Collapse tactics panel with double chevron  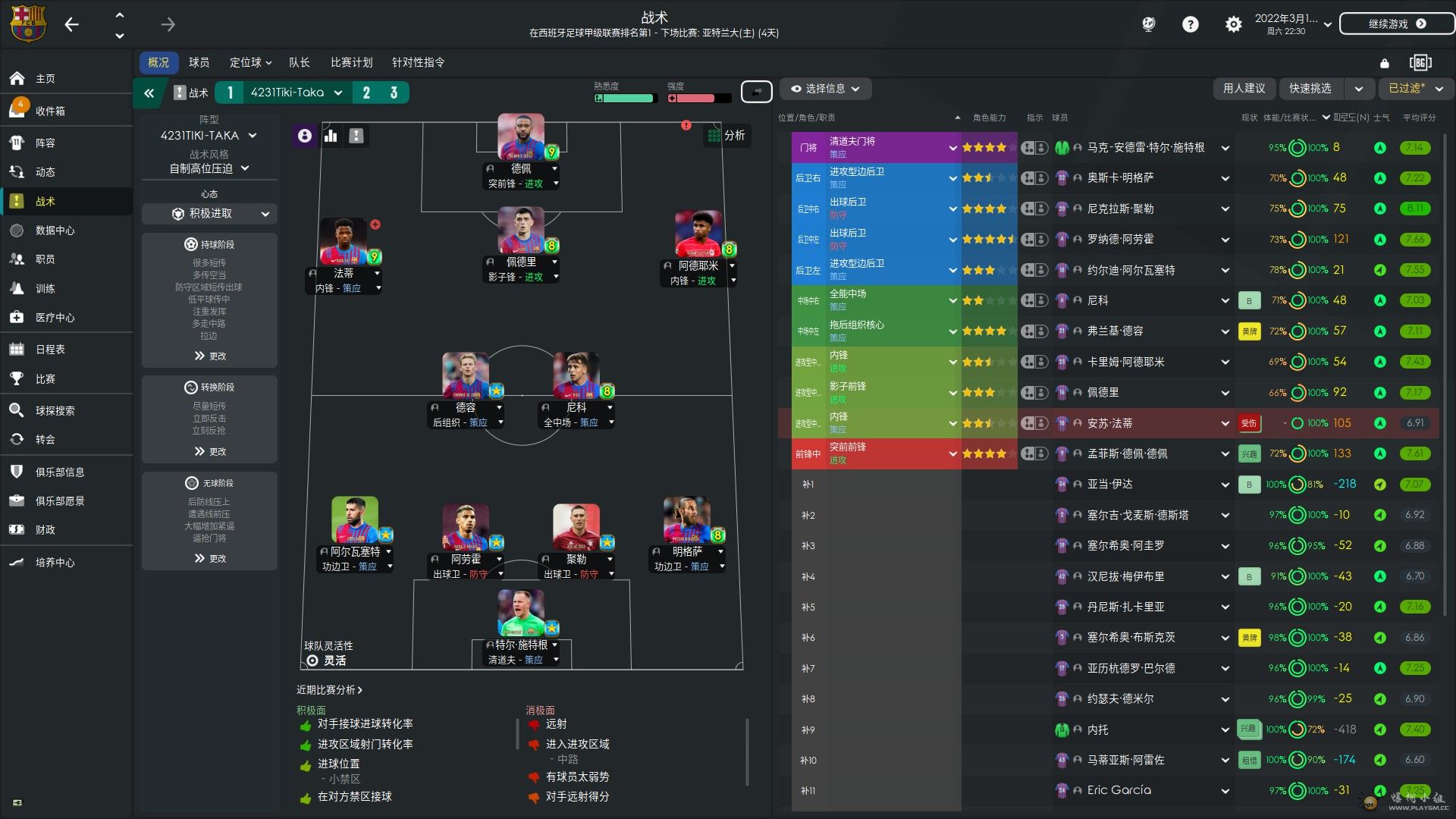pos(149,93)
